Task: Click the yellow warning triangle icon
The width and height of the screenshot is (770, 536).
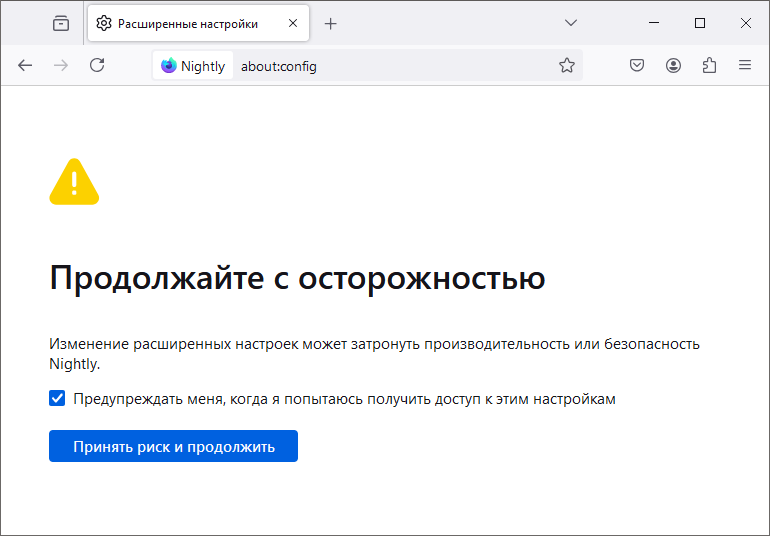Action: [x=74, y=181]
